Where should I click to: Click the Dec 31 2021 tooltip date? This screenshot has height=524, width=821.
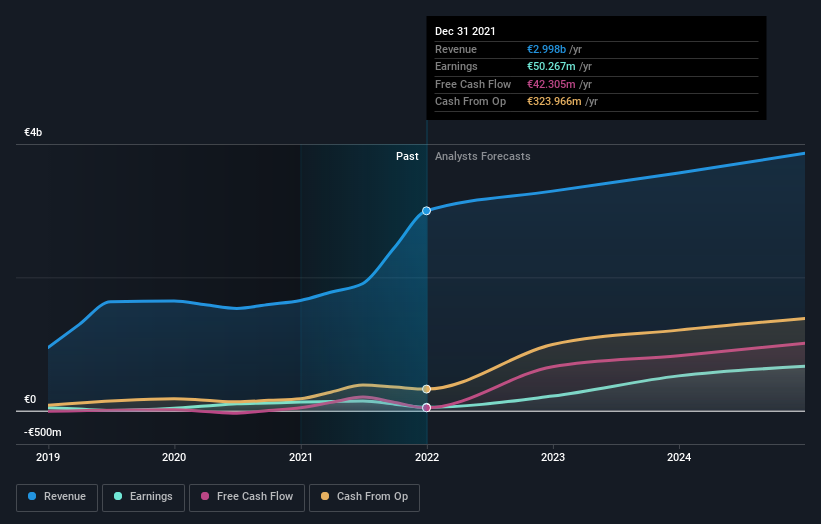(x=465, y=31)
